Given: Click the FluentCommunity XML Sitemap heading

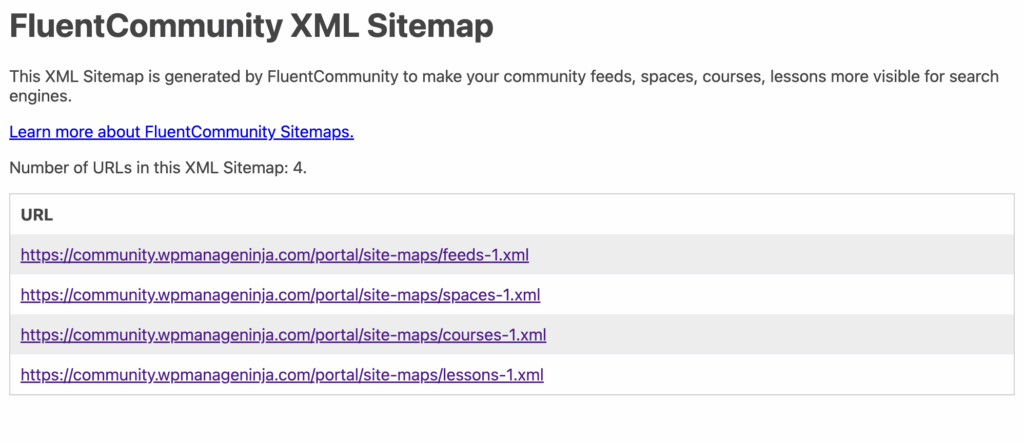Looking at the screenshot, I should 251,27.
